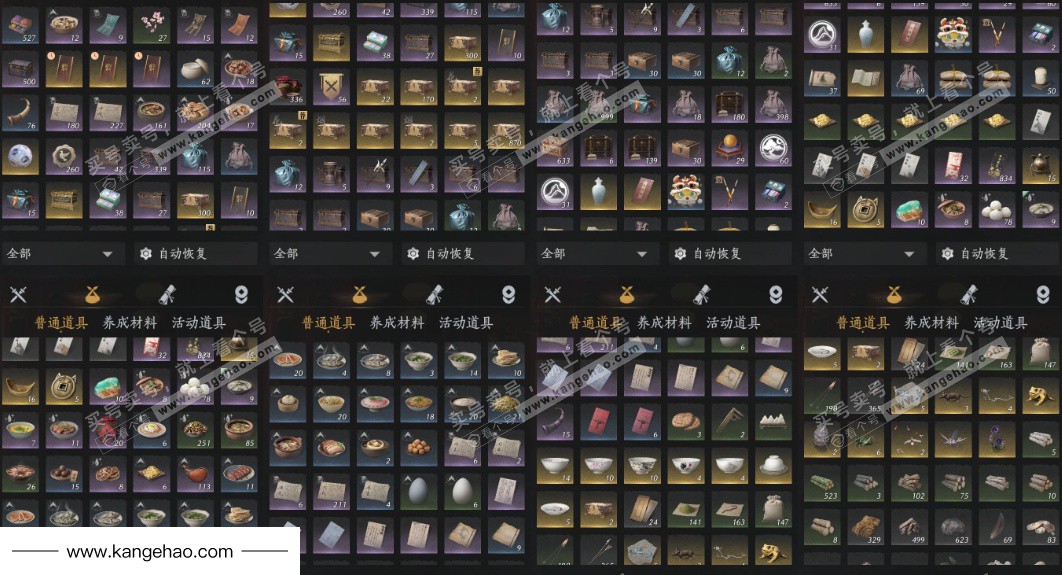Image resolution: width=1062 pixels, height=575 pixels.
Task: Click the www.kangehao.com watermark banner
Action: click(x=150, y=551)
